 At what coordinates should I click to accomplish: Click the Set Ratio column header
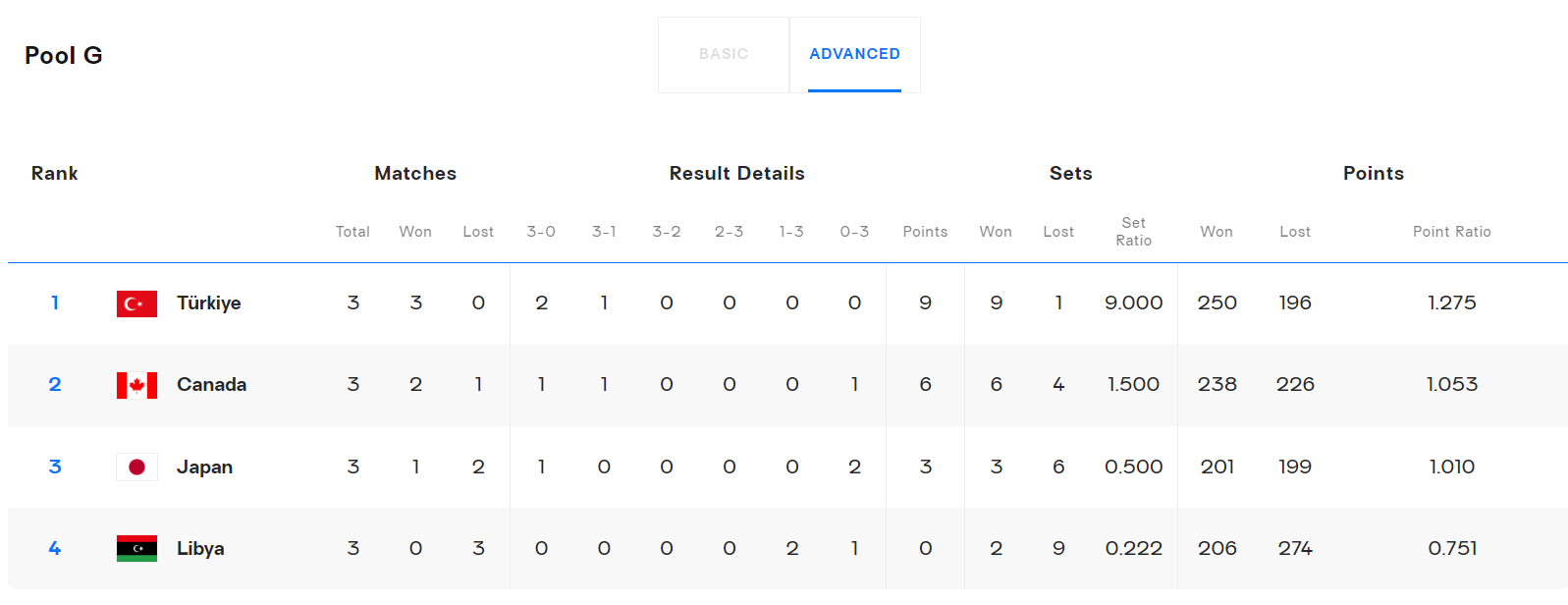tap(1133, 232)
